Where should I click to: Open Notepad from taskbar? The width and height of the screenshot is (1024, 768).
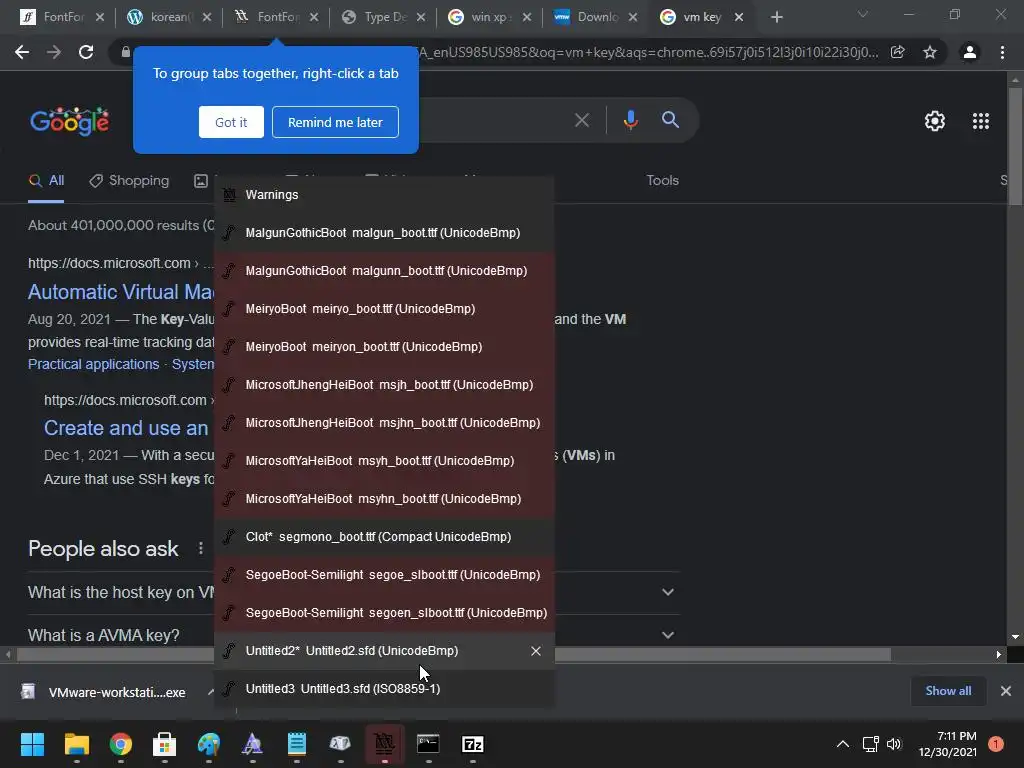point(296,744)
